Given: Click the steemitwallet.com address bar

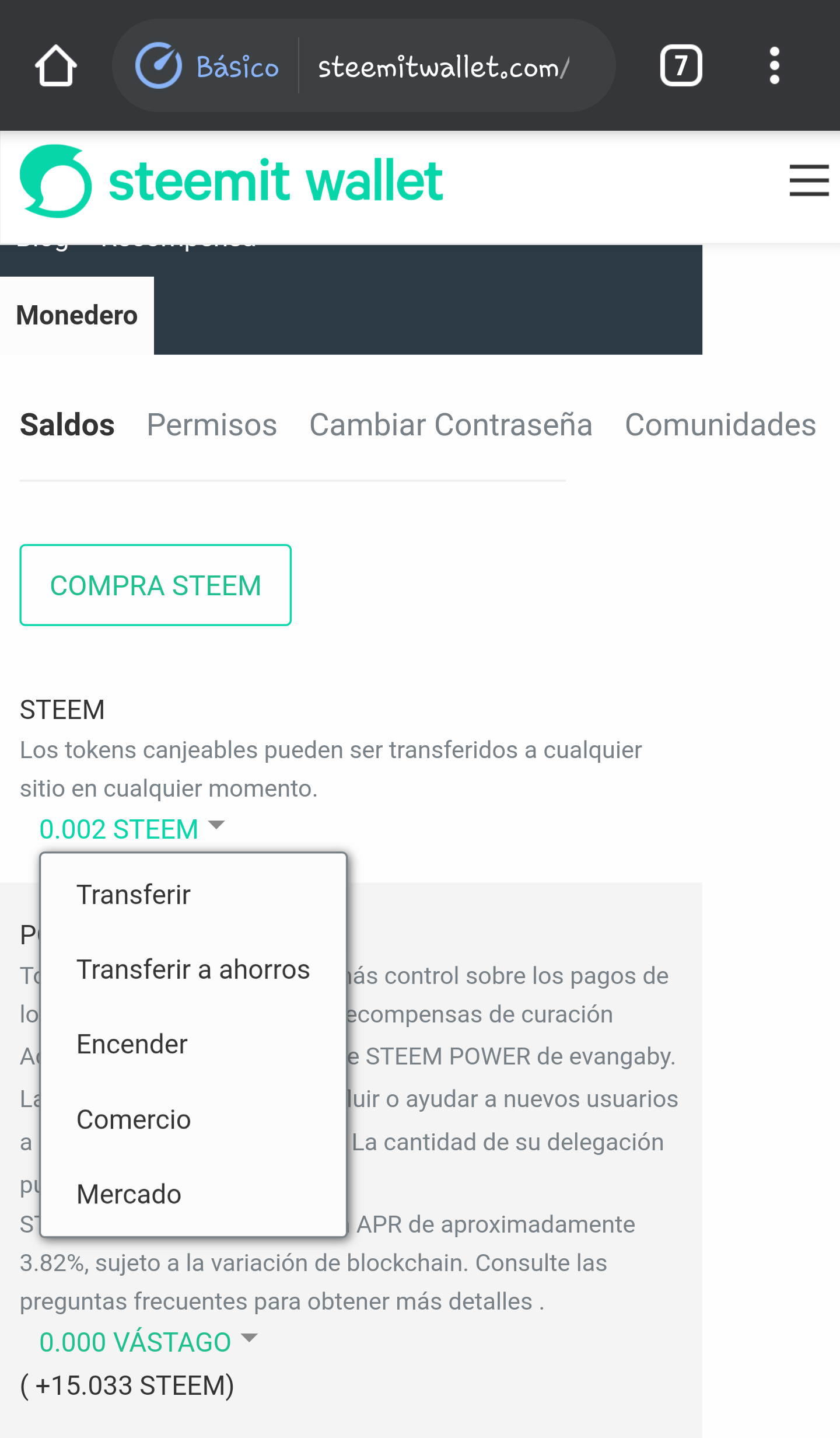Looking at the screenshot, I should pyautogui.click(x=443, y=67).
